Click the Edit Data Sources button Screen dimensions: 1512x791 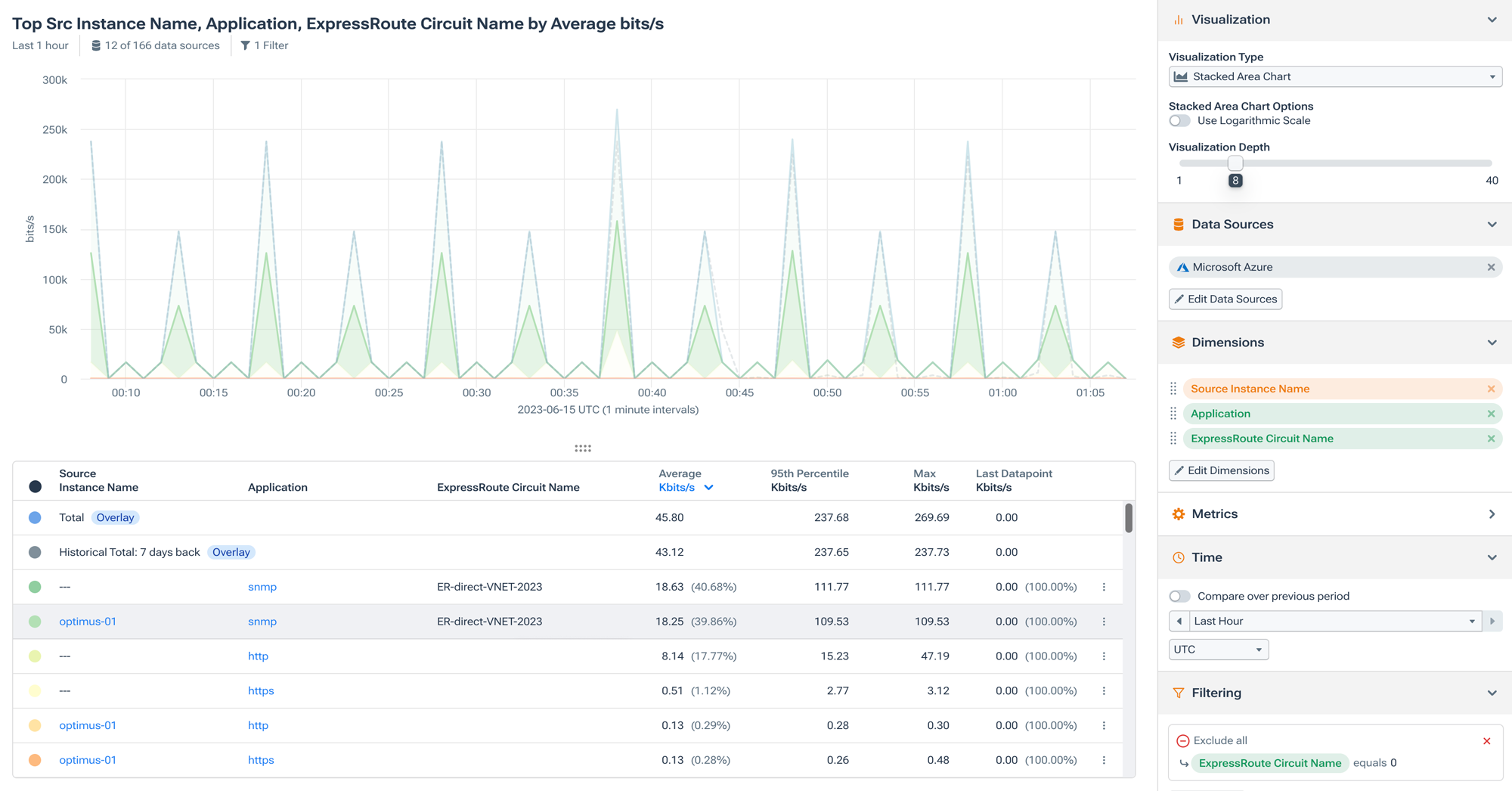coord(1225,299)
